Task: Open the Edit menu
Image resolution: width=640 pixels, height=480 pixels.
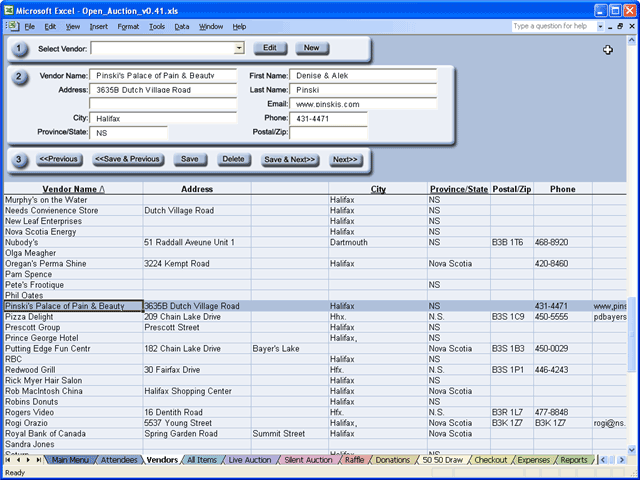Action: click(50, 27)
